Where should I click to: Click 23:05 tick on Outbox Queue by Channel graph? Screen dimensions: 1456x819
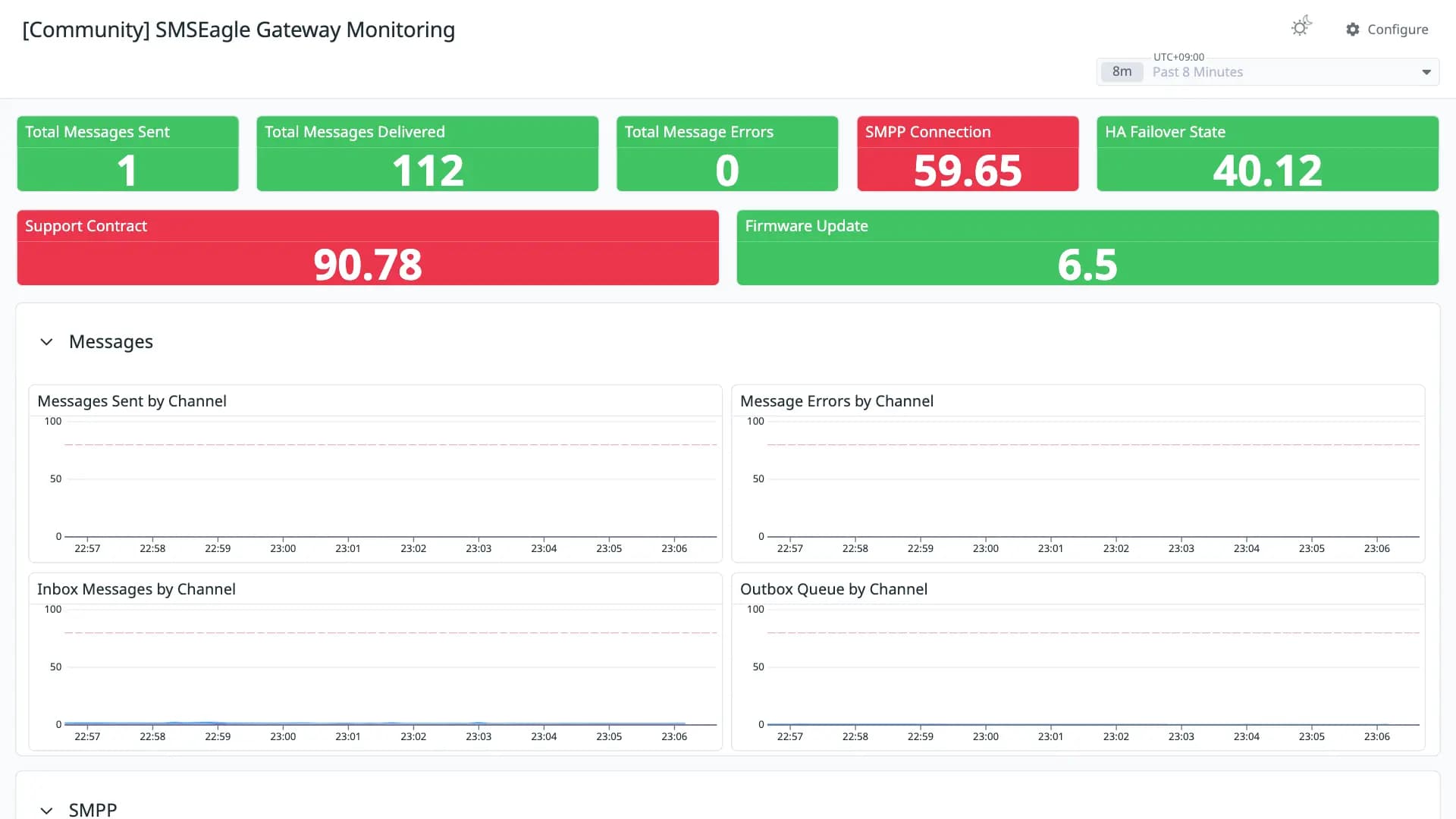(1311, 736)
